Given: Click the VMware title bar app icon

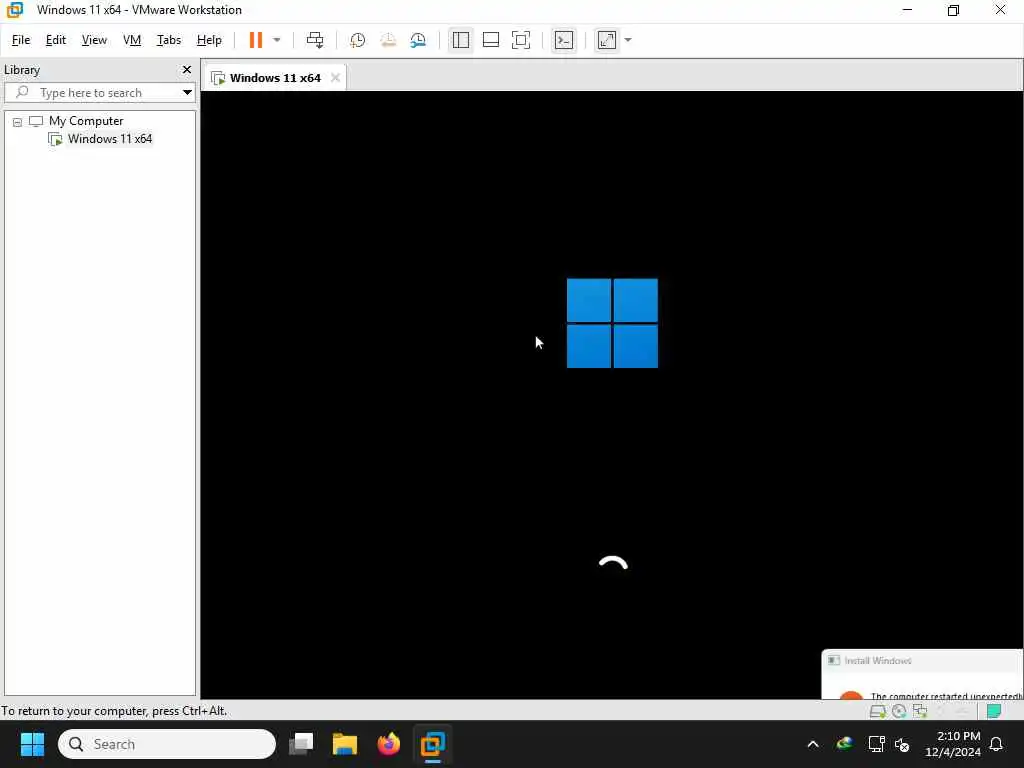Looking at the screenshot, I should [15, 10].
